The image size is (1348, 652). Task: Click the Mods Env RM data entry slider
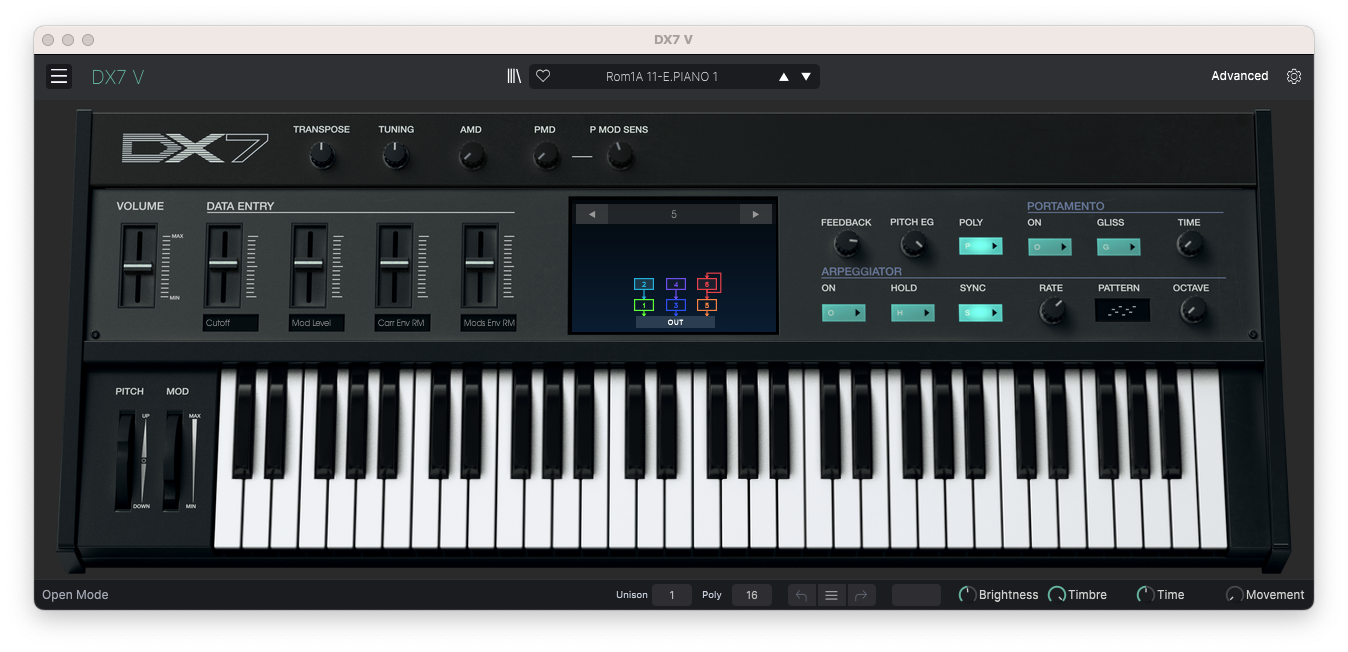coord(480,265)
